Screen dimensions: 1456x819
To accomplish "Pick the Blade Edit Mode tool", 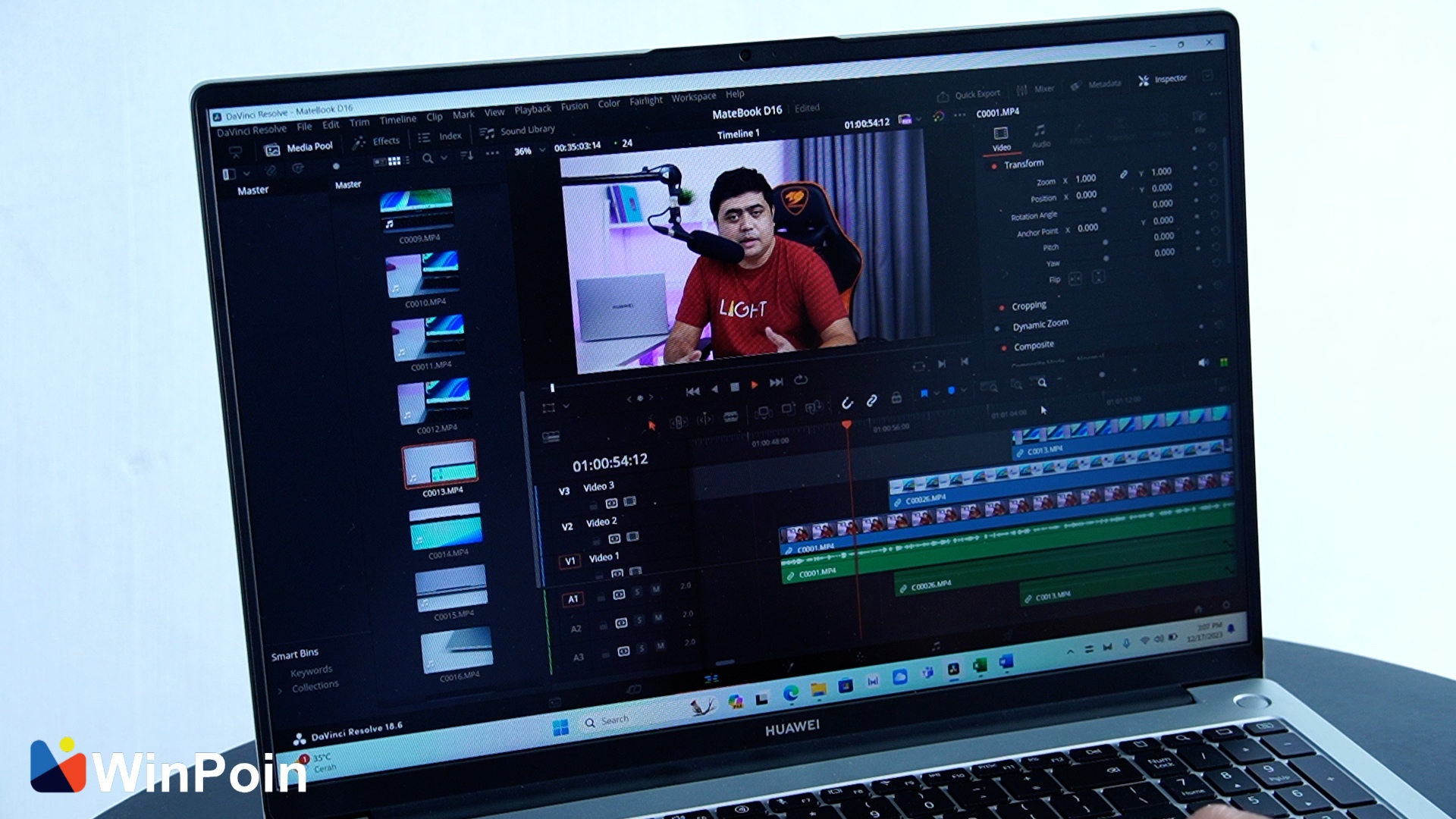I will point(731,416).
